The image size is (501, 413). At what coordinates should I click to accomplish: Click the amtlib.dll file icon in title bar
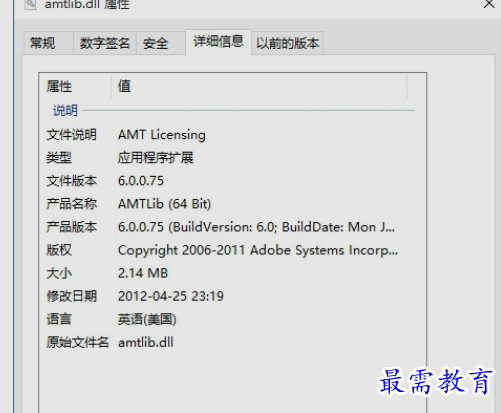(30, 4)
